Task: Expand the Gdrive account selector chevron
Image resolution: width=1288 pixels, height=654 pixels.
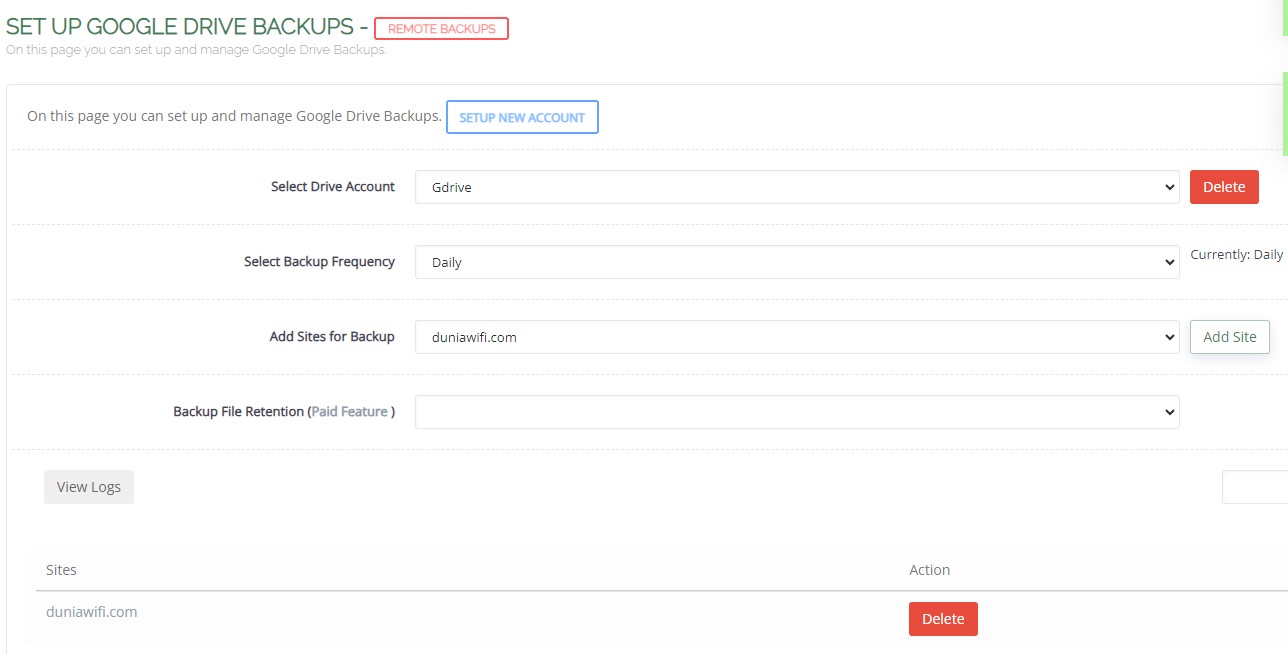Action: (x=1168, y=187)
